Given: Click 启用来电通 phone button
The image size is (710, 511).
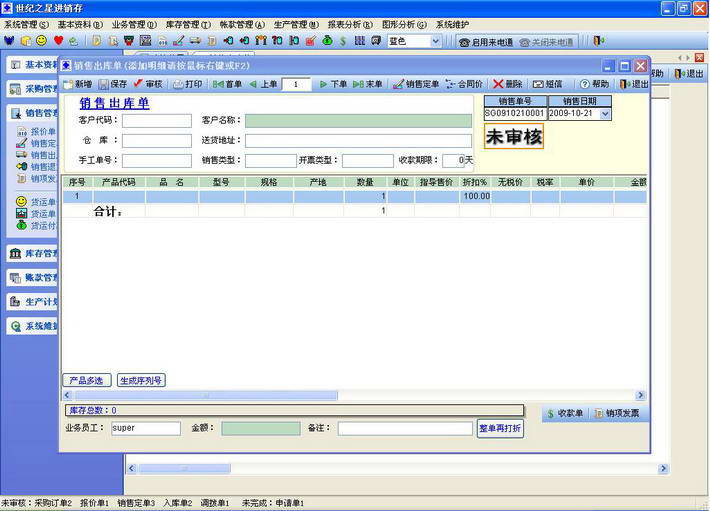Looking at the screenshot, I should point(487,42).
